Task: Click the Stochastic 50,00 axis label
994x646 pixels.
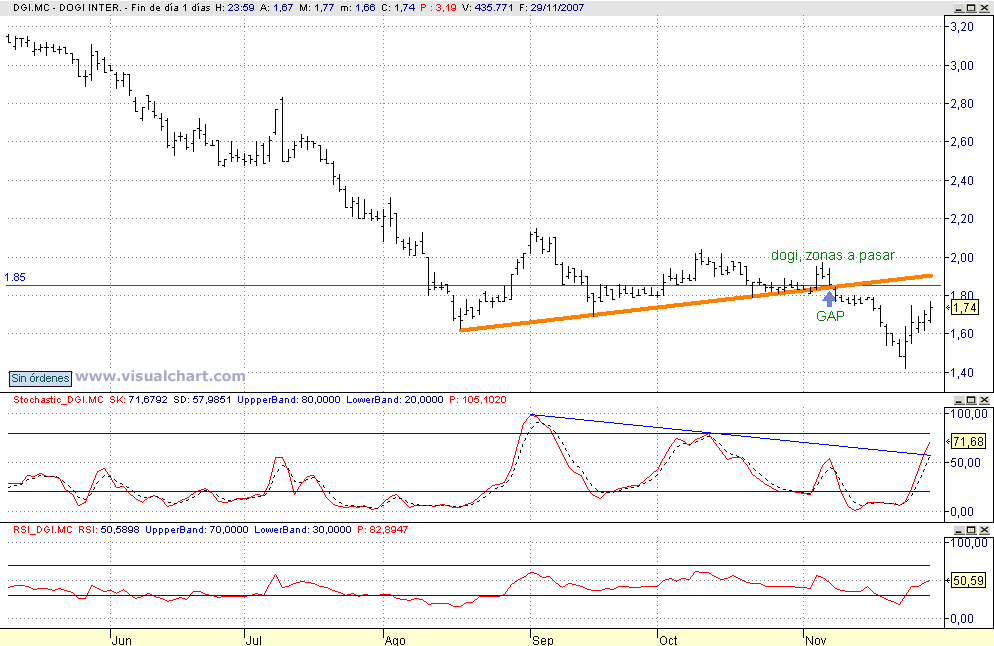Action: (965, 463)
